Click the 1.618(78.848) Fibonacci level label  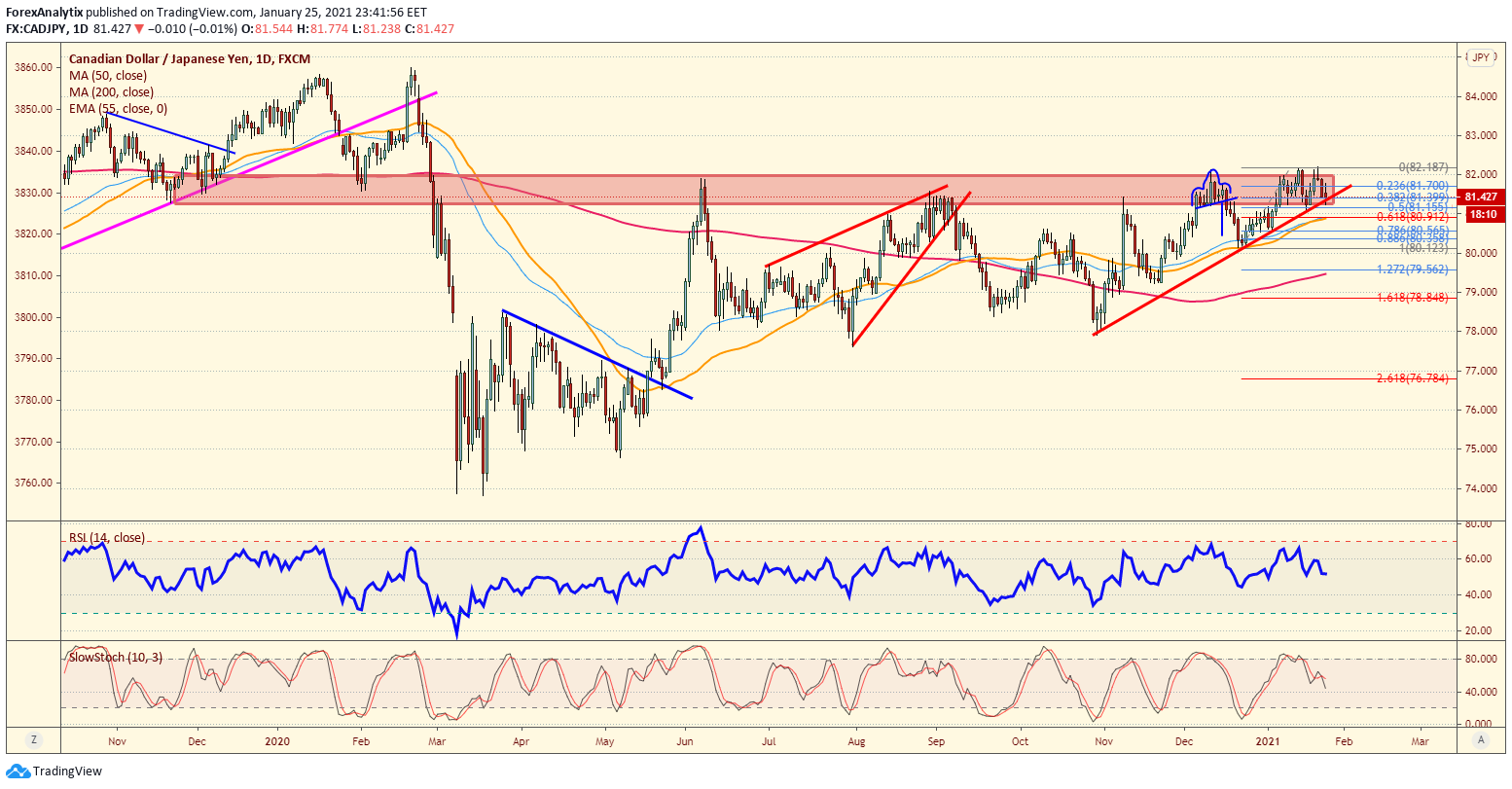click(x=1413, y=298)
